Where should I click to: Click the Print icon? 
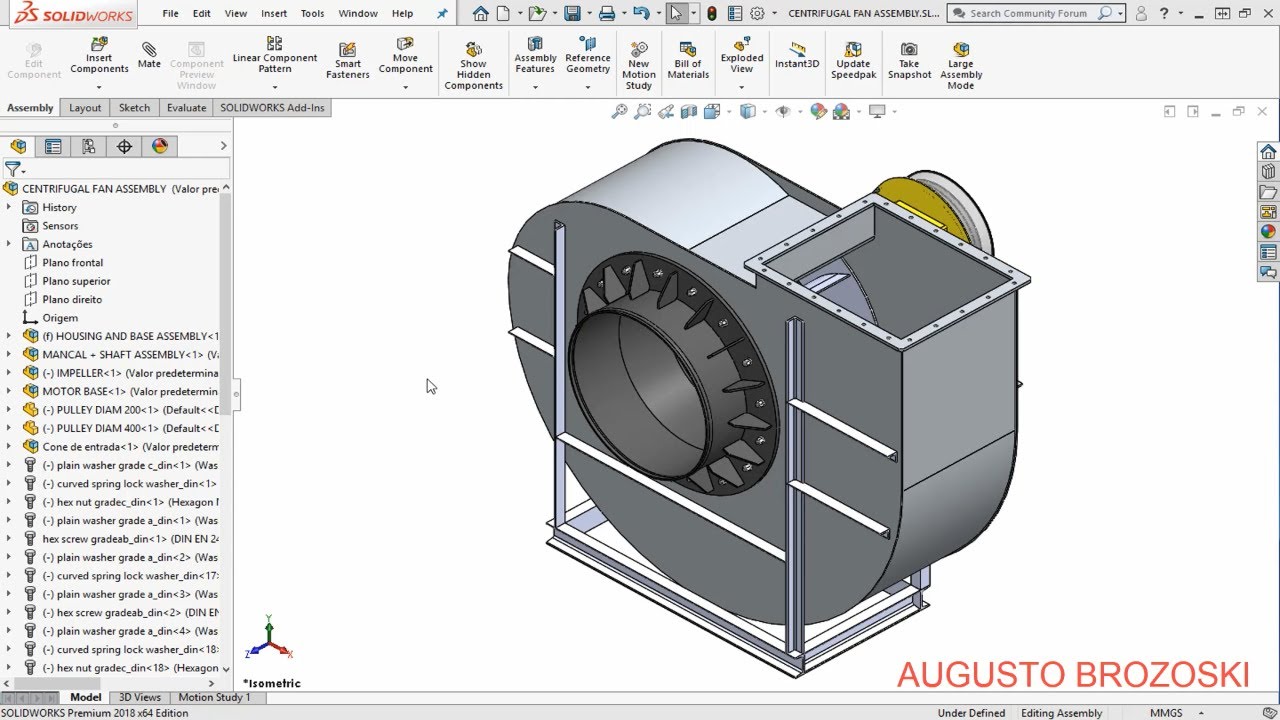(606, 13)
